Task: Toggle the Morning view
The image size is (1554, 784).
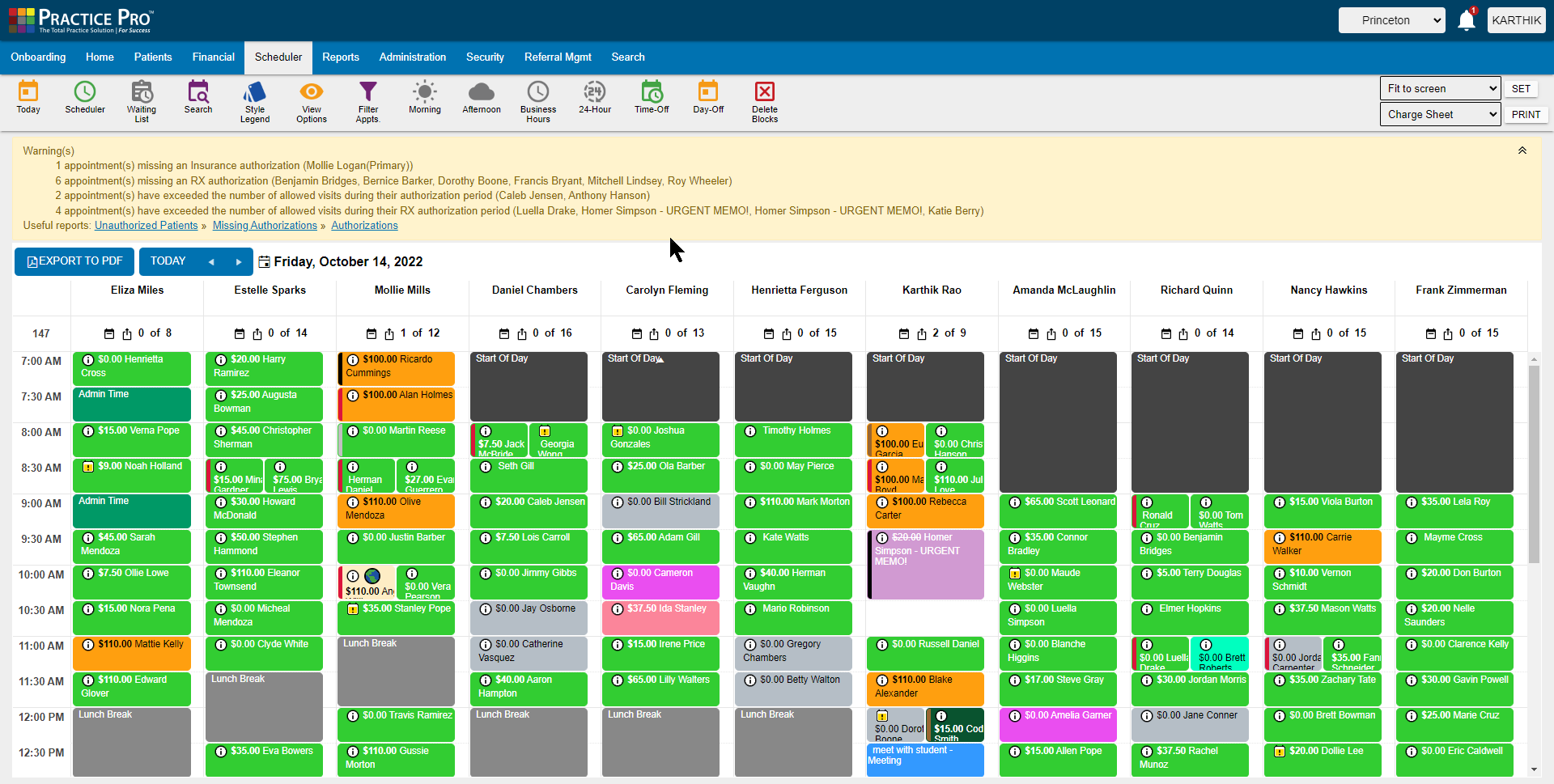Action: 424,99
